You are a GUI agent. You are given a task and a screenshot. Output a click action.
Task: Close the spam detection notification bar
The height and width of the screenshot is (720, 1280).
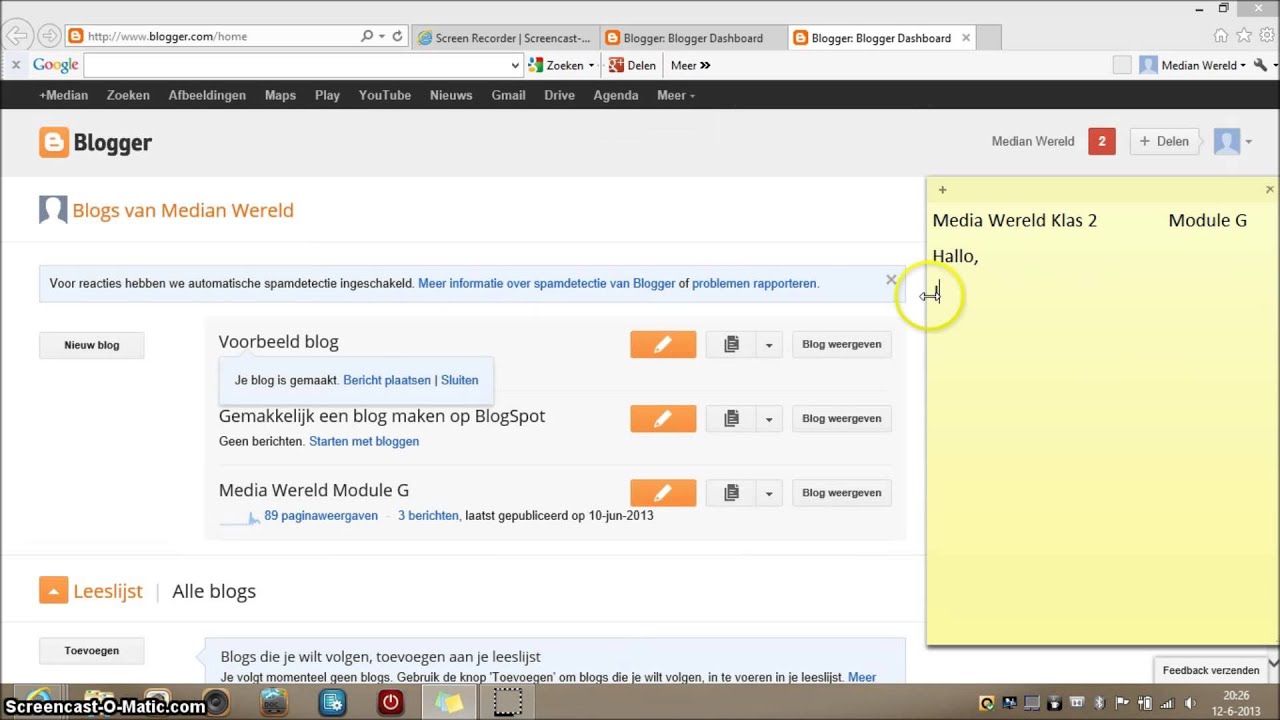pos(891,280)
